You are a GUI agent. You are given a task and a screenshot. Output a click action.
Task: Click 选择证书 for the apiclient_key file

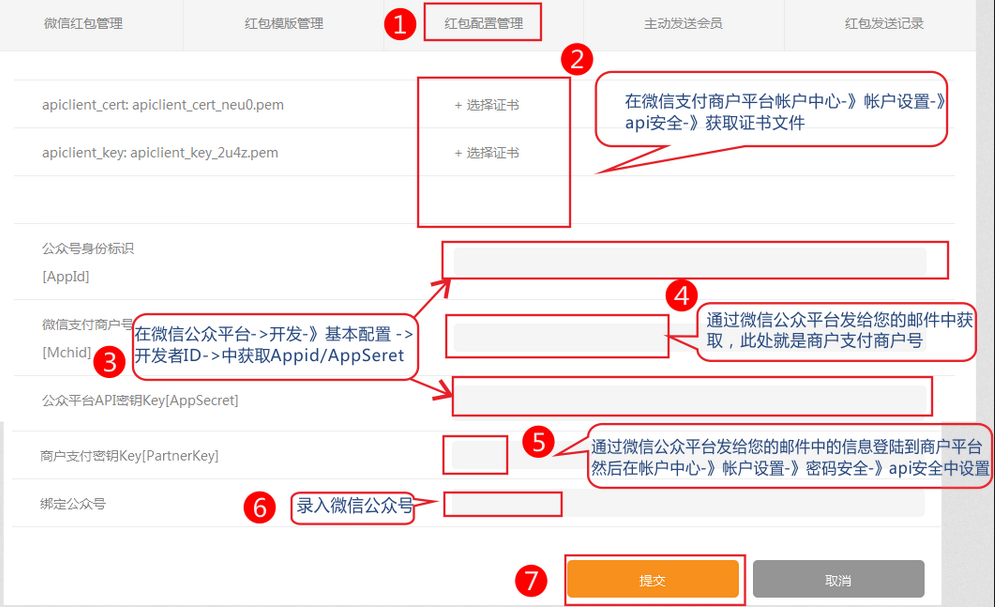click(487, 153)
